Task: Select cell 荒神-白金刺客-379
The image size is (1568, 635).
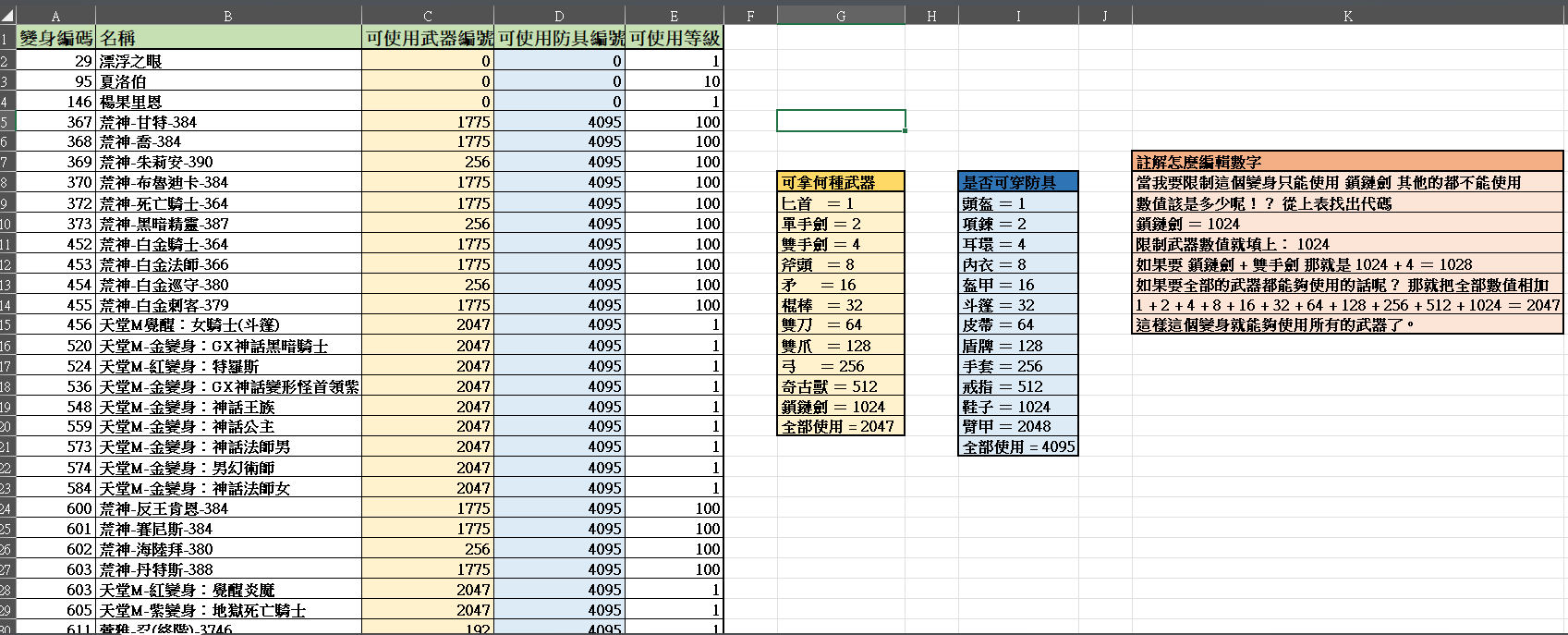Action: (x=228, y=305)
